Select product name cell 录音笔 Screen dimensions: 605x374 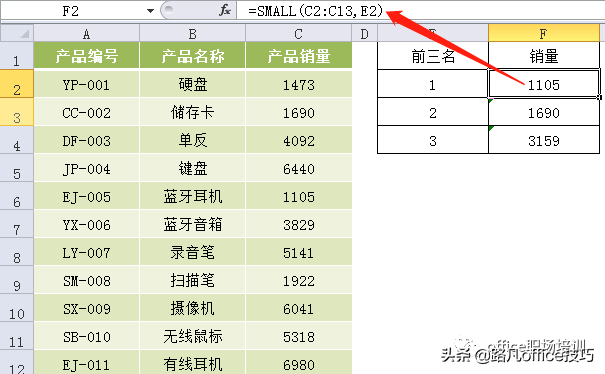[193, 252]
